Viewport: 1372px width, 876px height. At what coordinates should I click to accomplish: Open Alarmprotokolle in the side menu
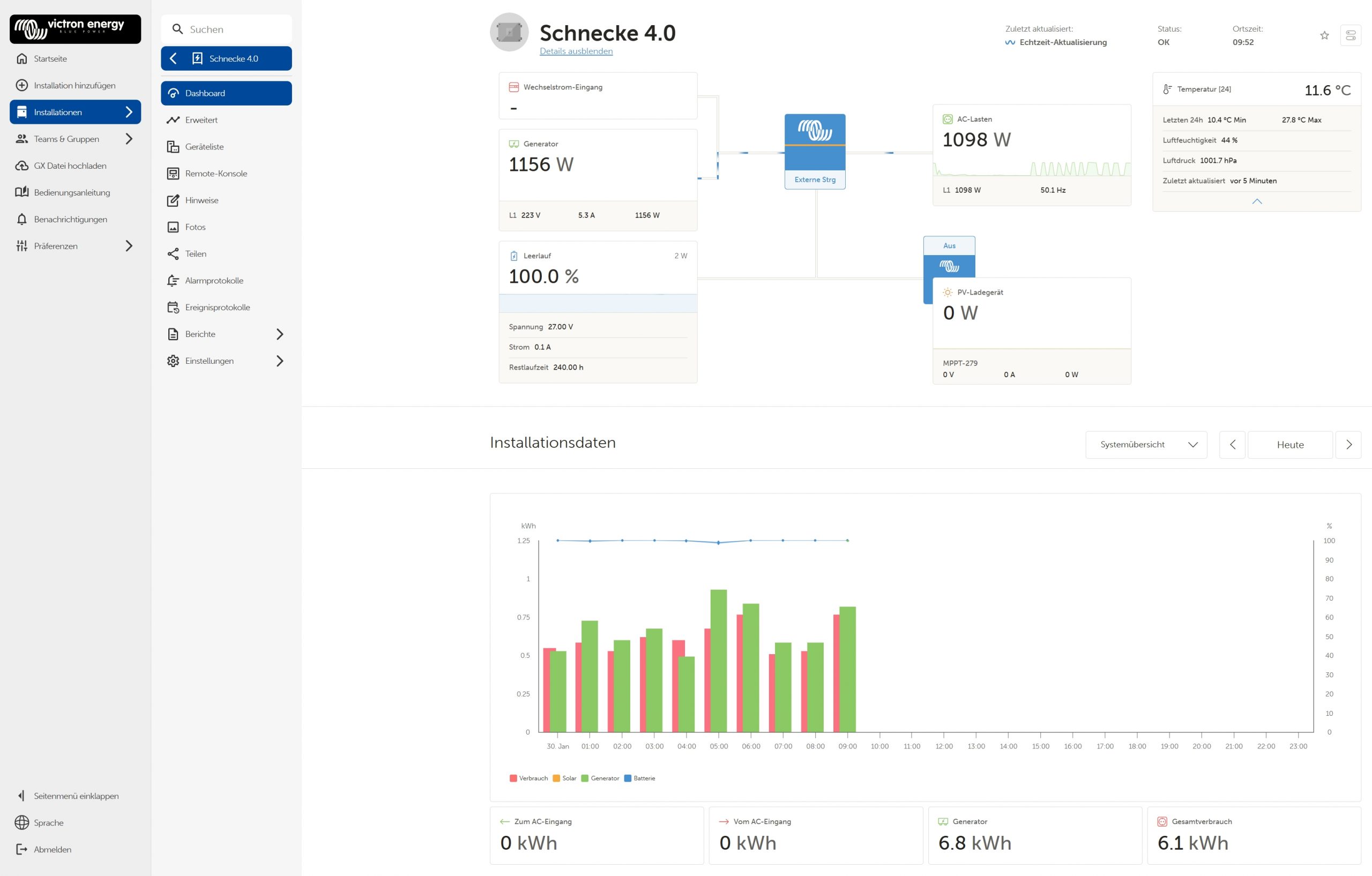click(214, 280)
